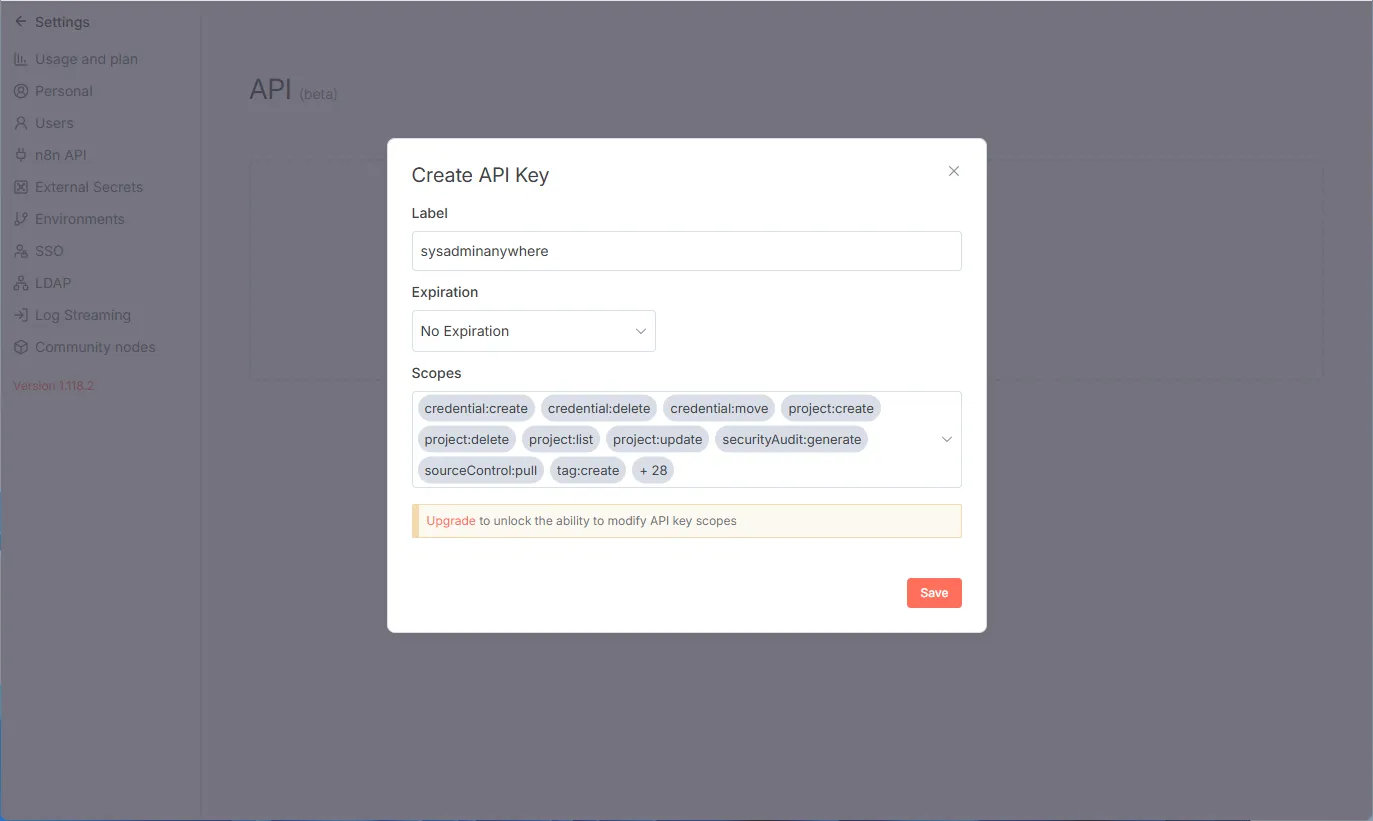Viewport: 1373px width, 821px height.
Task: Open the Expiration dropdown showing No Expiration
Action: (x=533, y=330)
